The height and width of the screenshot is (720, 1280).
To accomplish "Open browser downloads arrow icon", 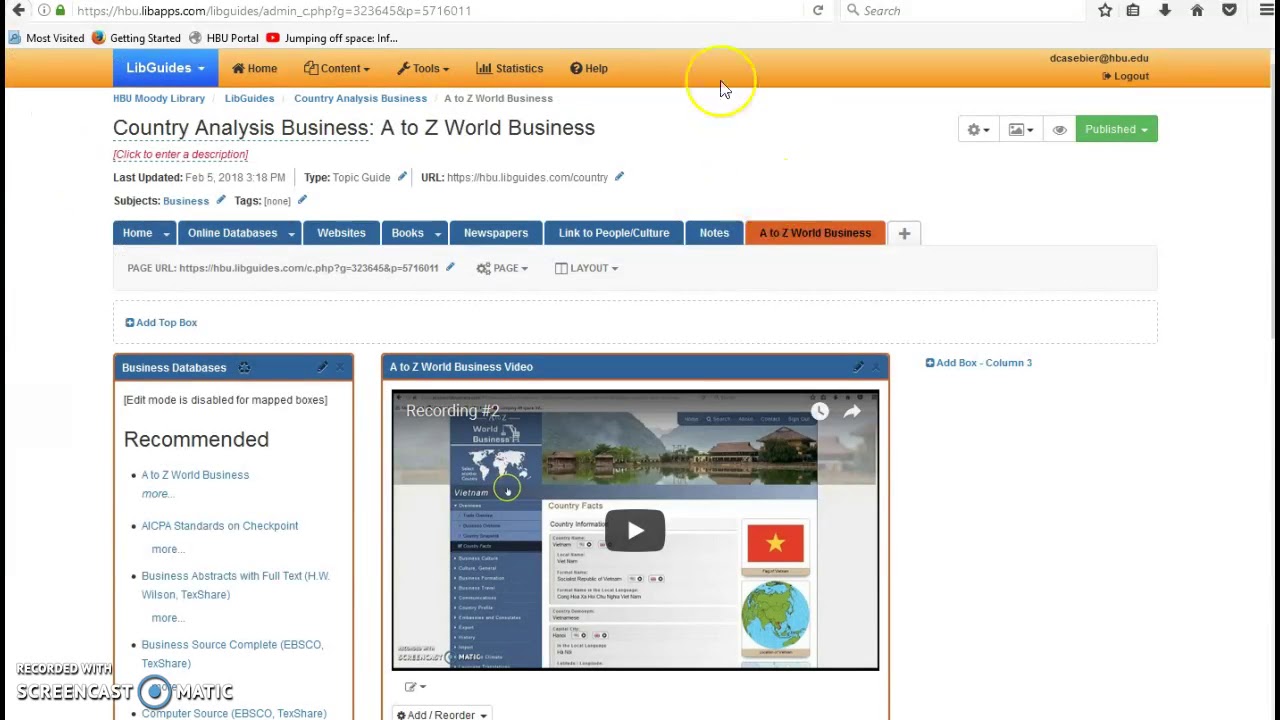I will [x=1165, y=10].
